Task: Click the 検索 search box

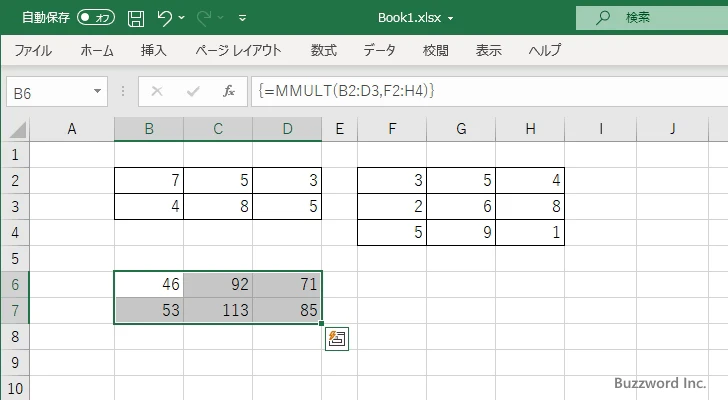Action: pos(652,18)
